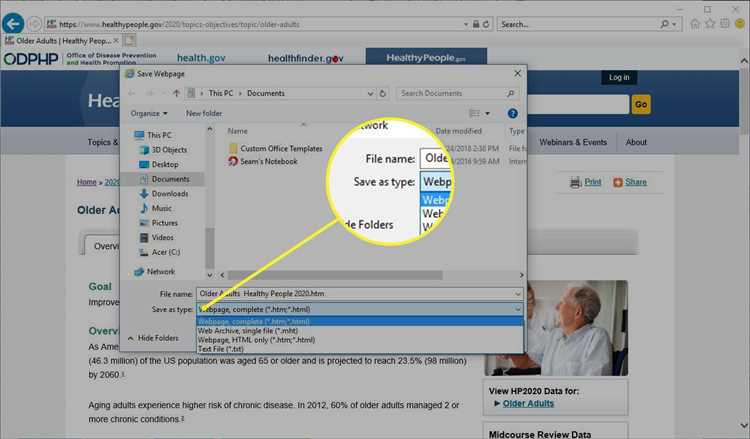Click the Share link on webpage
750x439 pixels.
point(636,182)
